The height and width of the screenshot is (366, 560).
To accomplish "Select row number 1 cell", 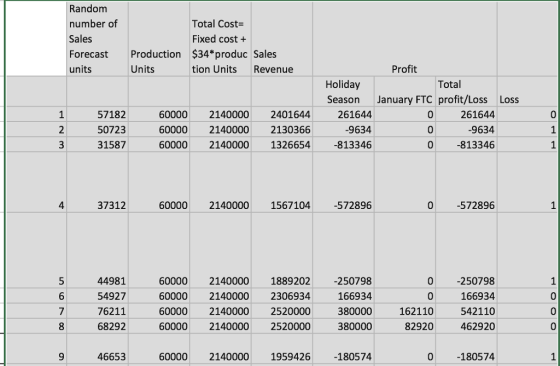I will (x=36, y=114).
